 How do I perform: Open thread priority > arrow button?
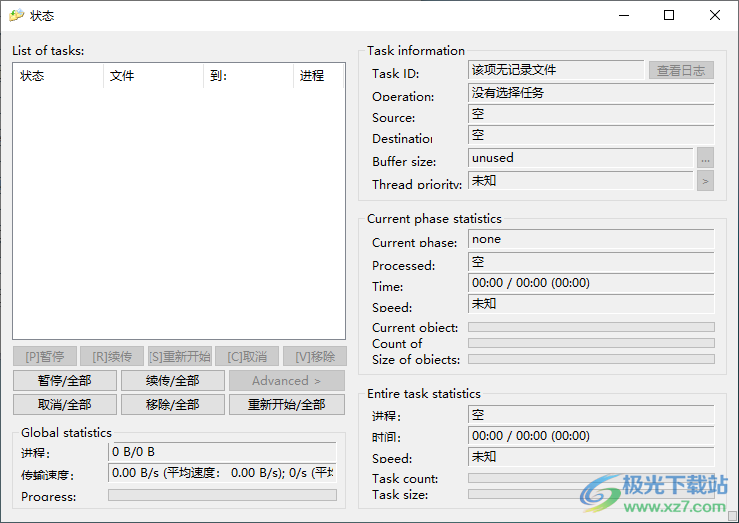tap(705, 181)
